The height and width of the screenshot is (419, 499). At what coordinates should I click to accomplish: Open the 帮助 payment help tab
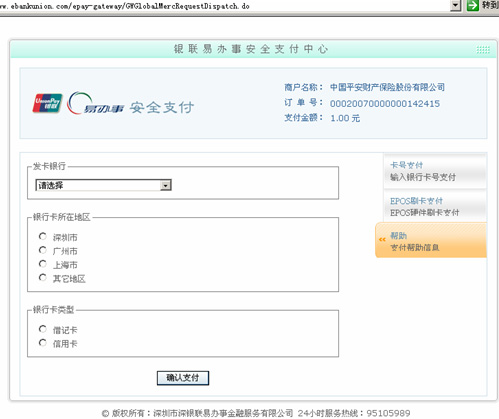tap(431, 241)
